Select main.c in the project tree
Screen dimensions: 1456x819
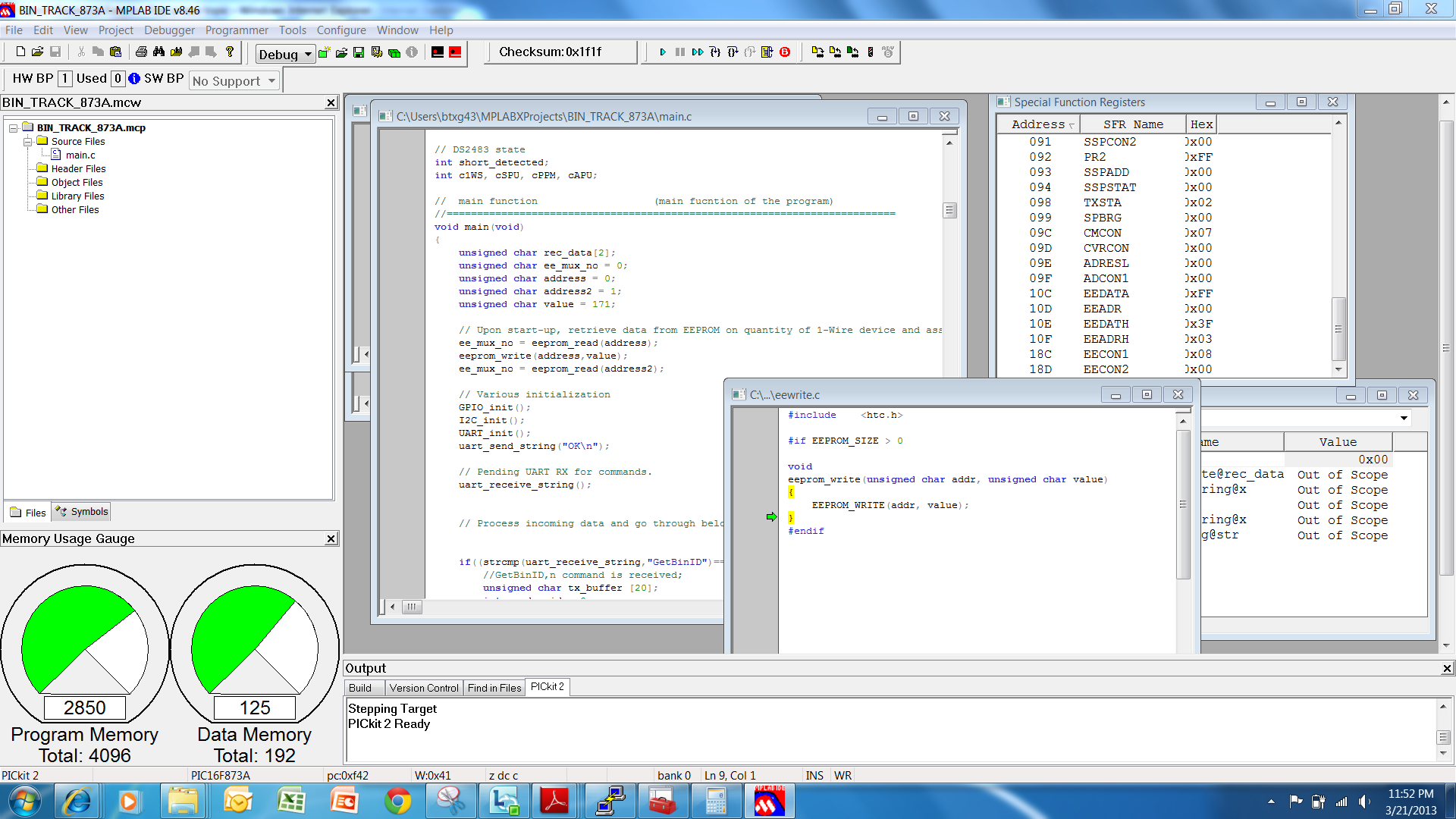[x=80, y=155]
